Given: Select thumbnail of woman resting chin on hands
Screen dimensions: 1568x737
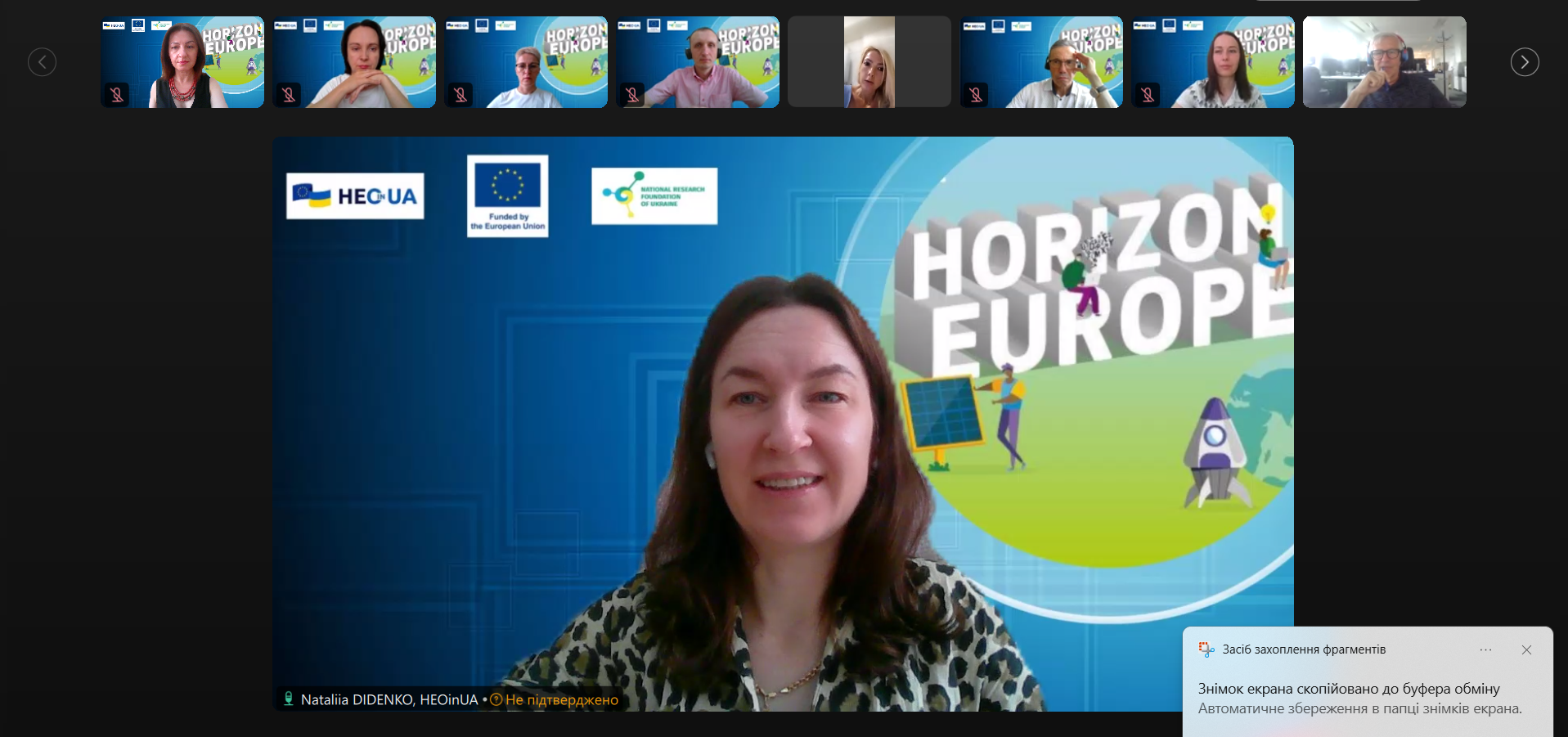Looking at the screenshot, I should click(x=354, y=62).
